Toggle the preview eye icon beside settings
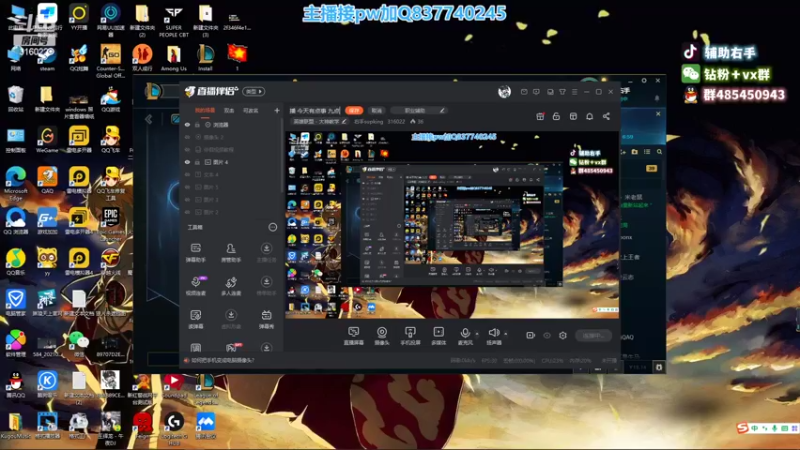The image size is (800, 450). tap(547, 335)
